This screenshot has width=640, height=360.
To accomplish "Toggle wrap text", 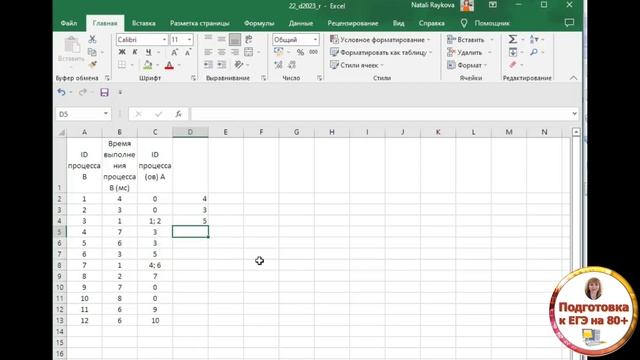I will tap(248, 39).
